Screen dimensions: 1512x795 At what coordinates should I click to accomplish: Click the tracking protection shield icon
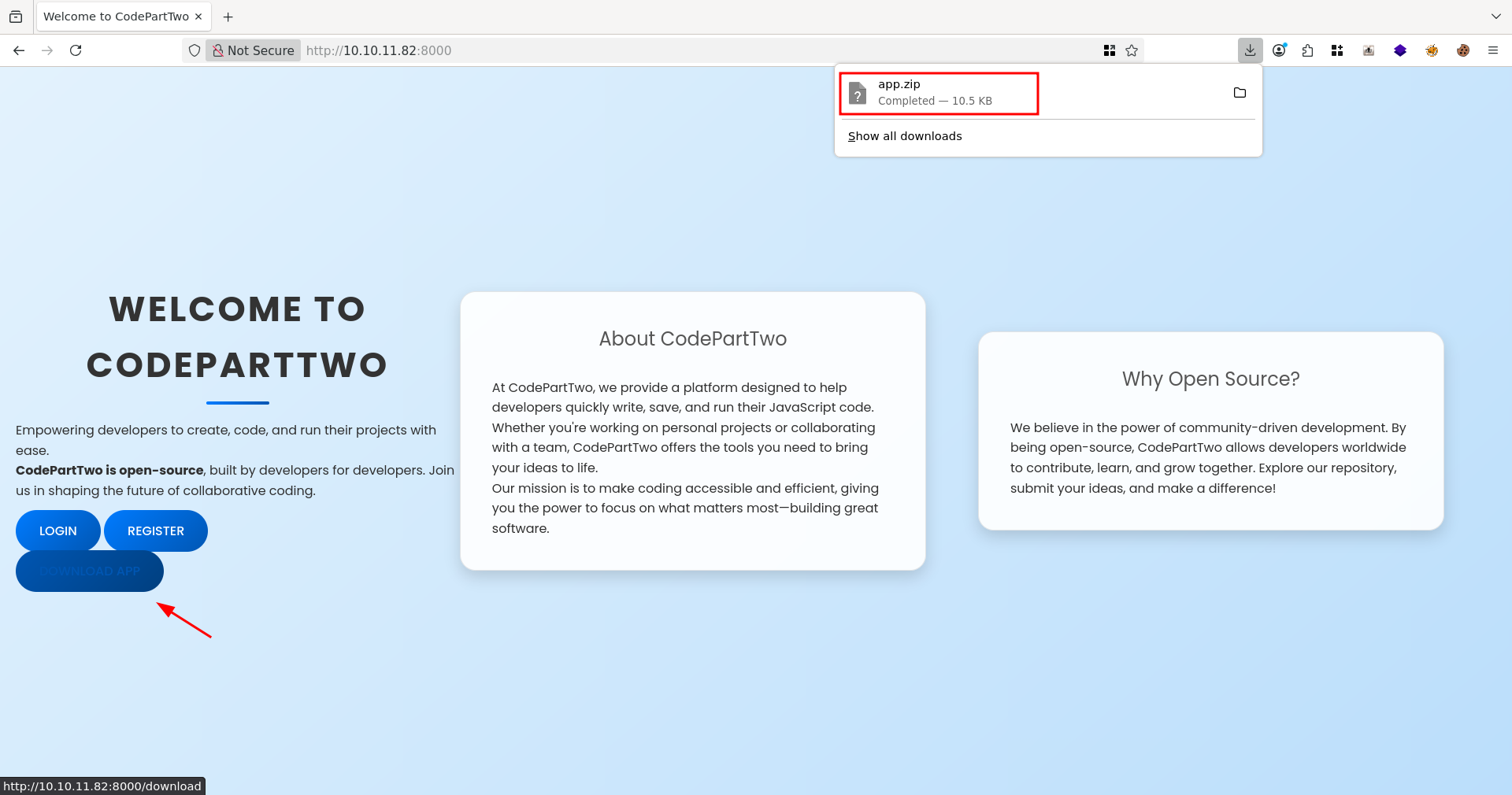pyautogui.click(x=195, y=50)
